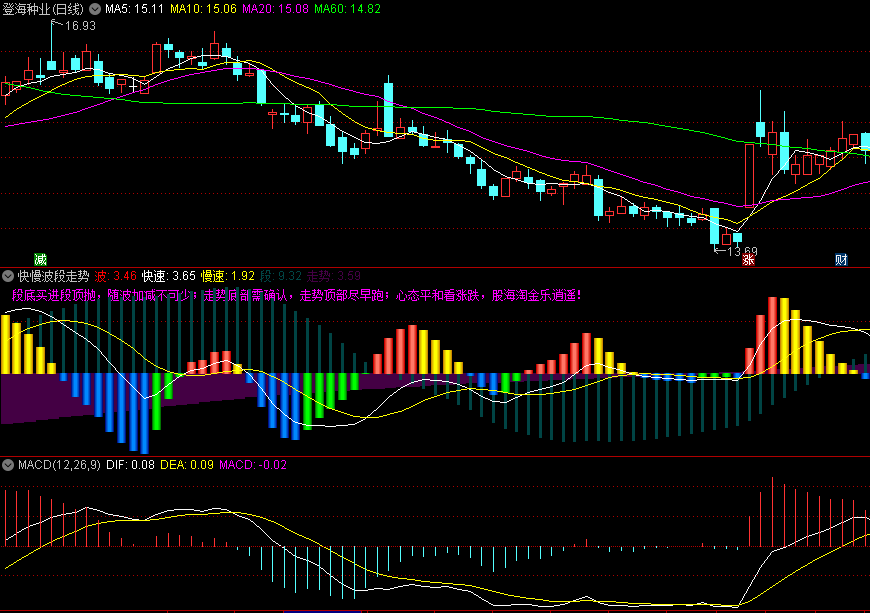Click the red 涨 marker icon
870x613 pixels.
748,259
